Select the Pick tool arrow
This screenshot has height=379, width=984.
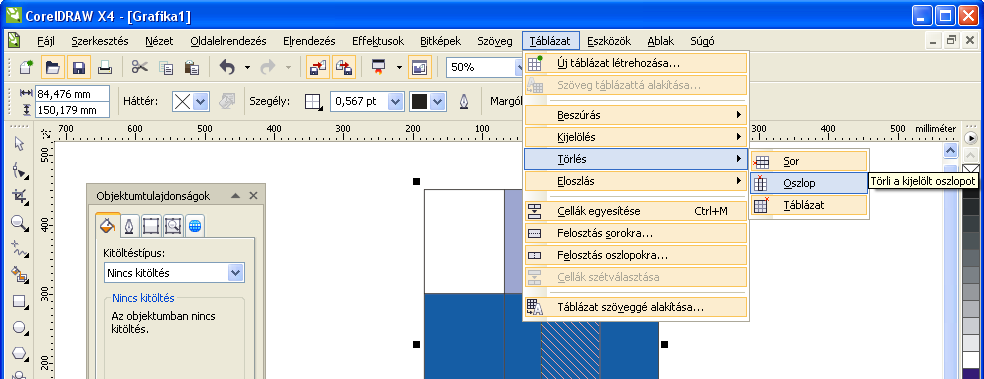[x=19, y=143]
